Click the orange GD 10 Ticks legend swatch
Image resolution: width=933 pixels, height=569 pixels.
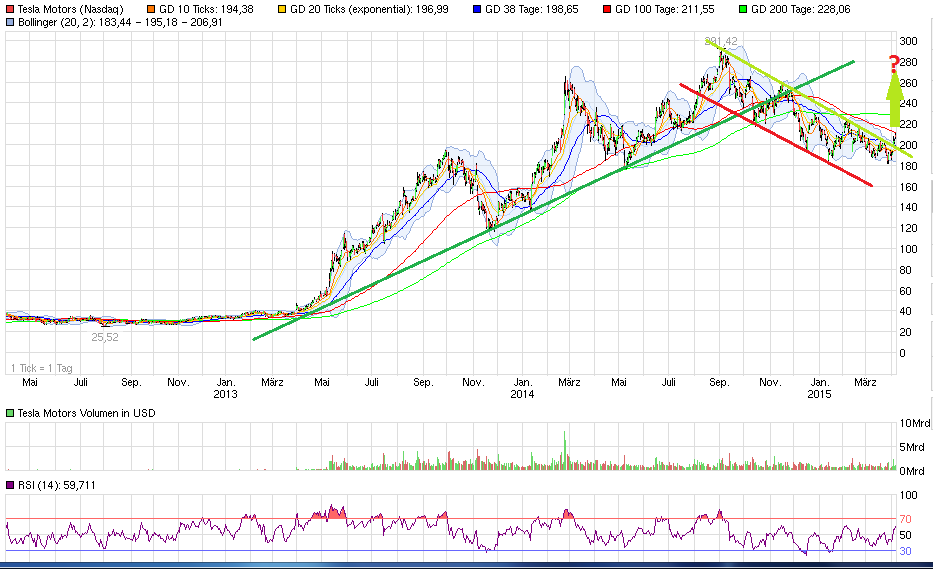pyautogui.click(x=151, y=10)
